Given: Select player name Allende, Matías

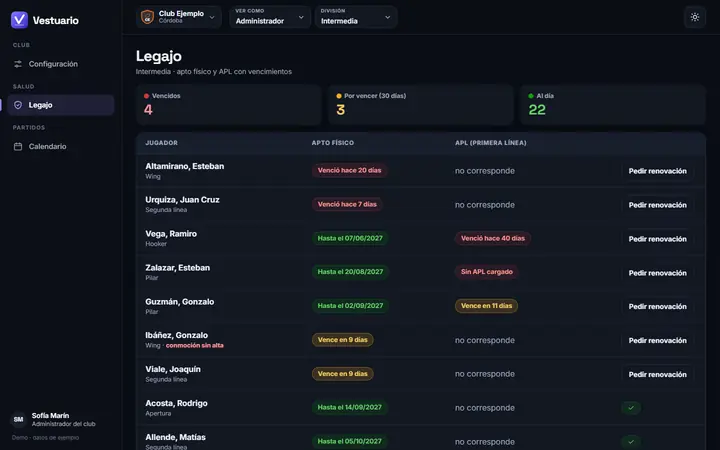Looking at the screenshot, I should pyautogui.click(x=175, y=437).
